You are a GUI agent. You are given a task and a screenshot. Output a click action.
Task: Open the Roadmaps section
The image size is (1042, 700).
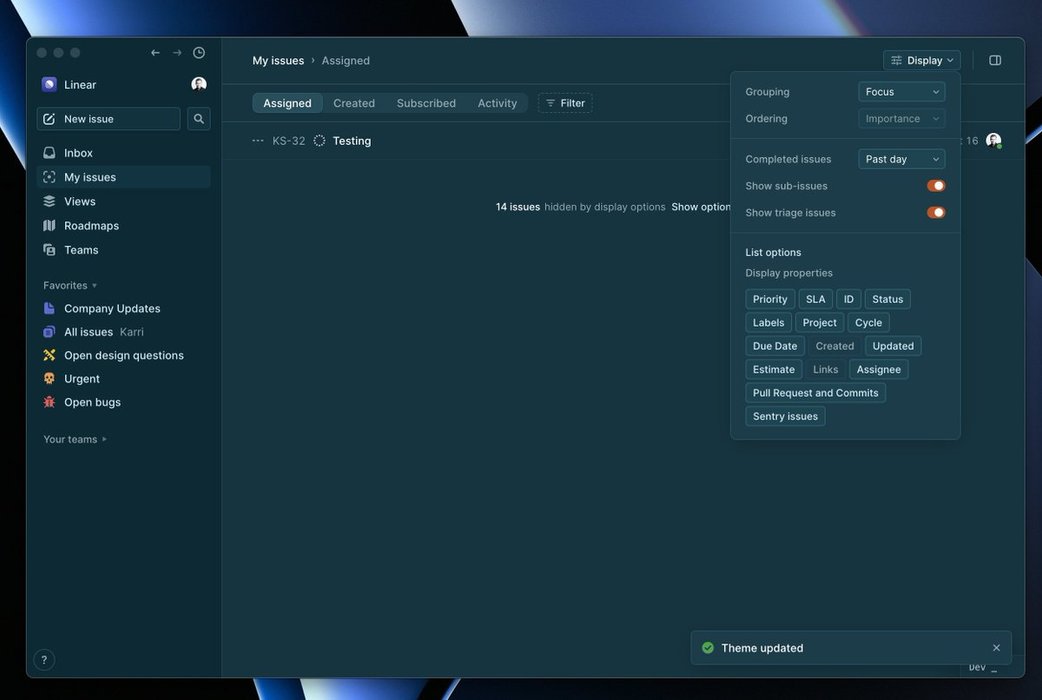91,226
